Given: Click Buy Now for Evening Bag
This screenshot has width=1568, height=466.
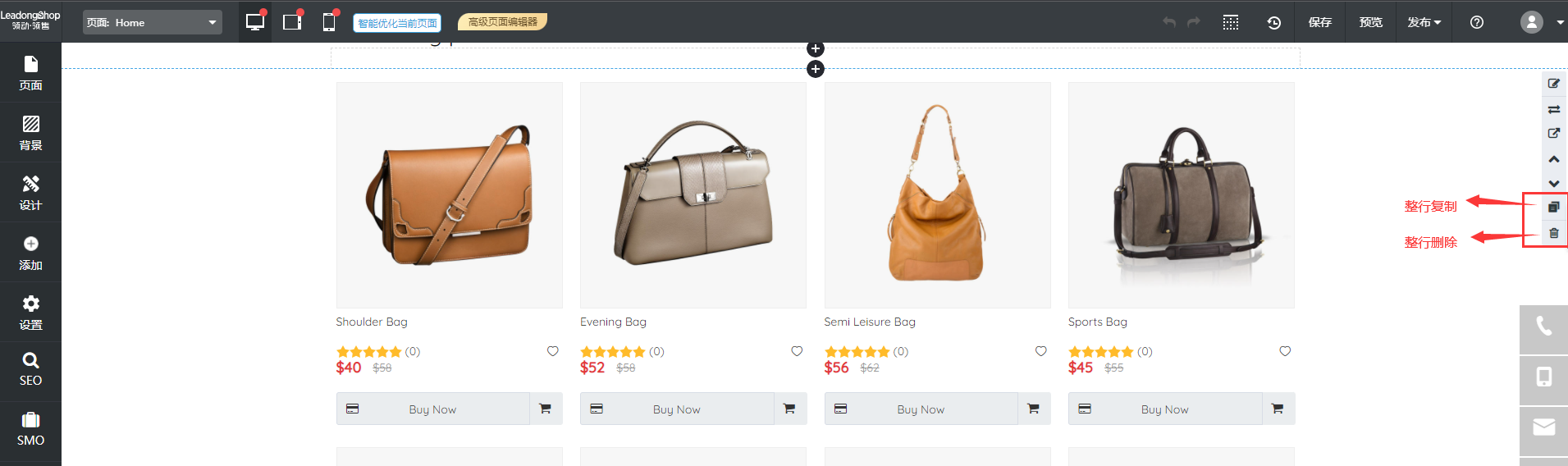Looking at the screenshot, I should (x=676, y=409).
